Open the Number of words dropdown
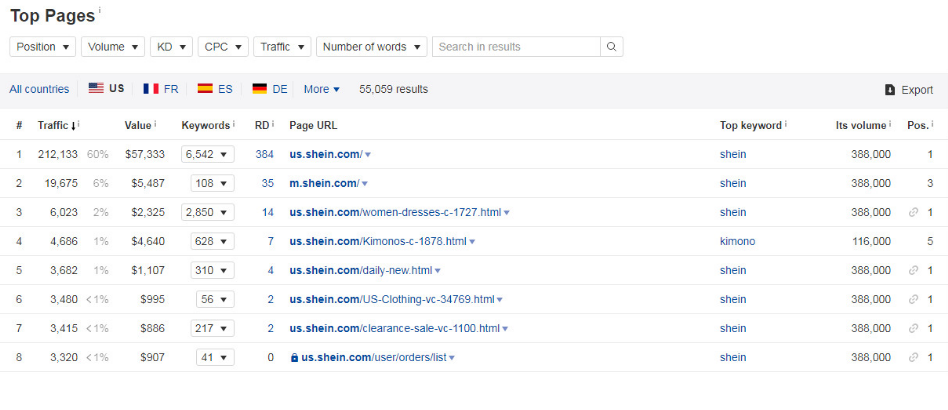This screenshot has width=948, height=410. pyautogui.click(x=371, y=47)
